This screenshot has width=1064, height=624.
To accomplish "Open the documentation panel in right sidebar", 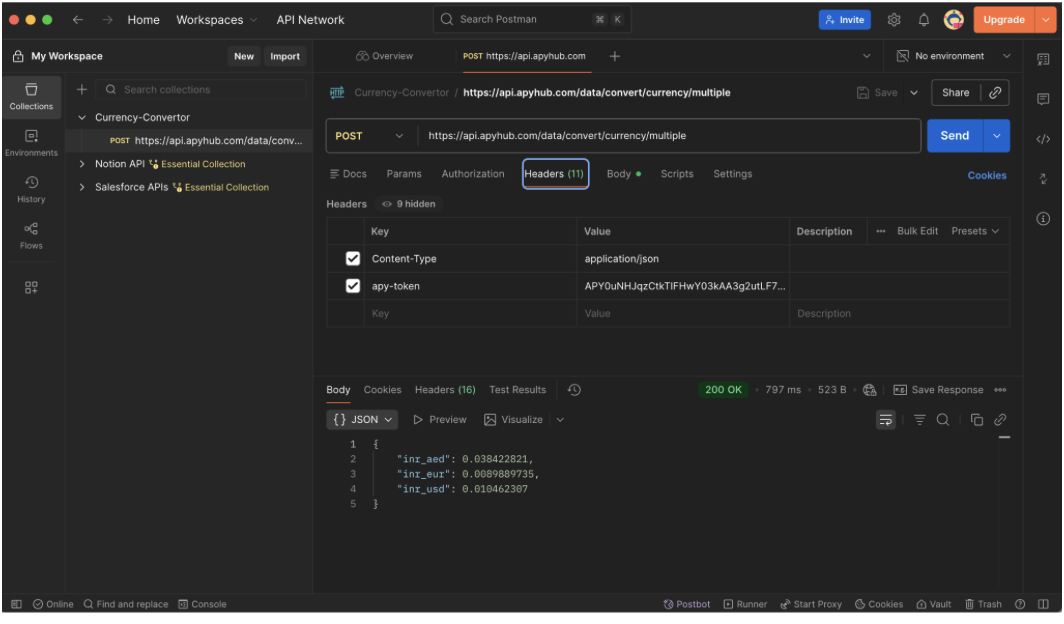I will [x=1043, y=60].
